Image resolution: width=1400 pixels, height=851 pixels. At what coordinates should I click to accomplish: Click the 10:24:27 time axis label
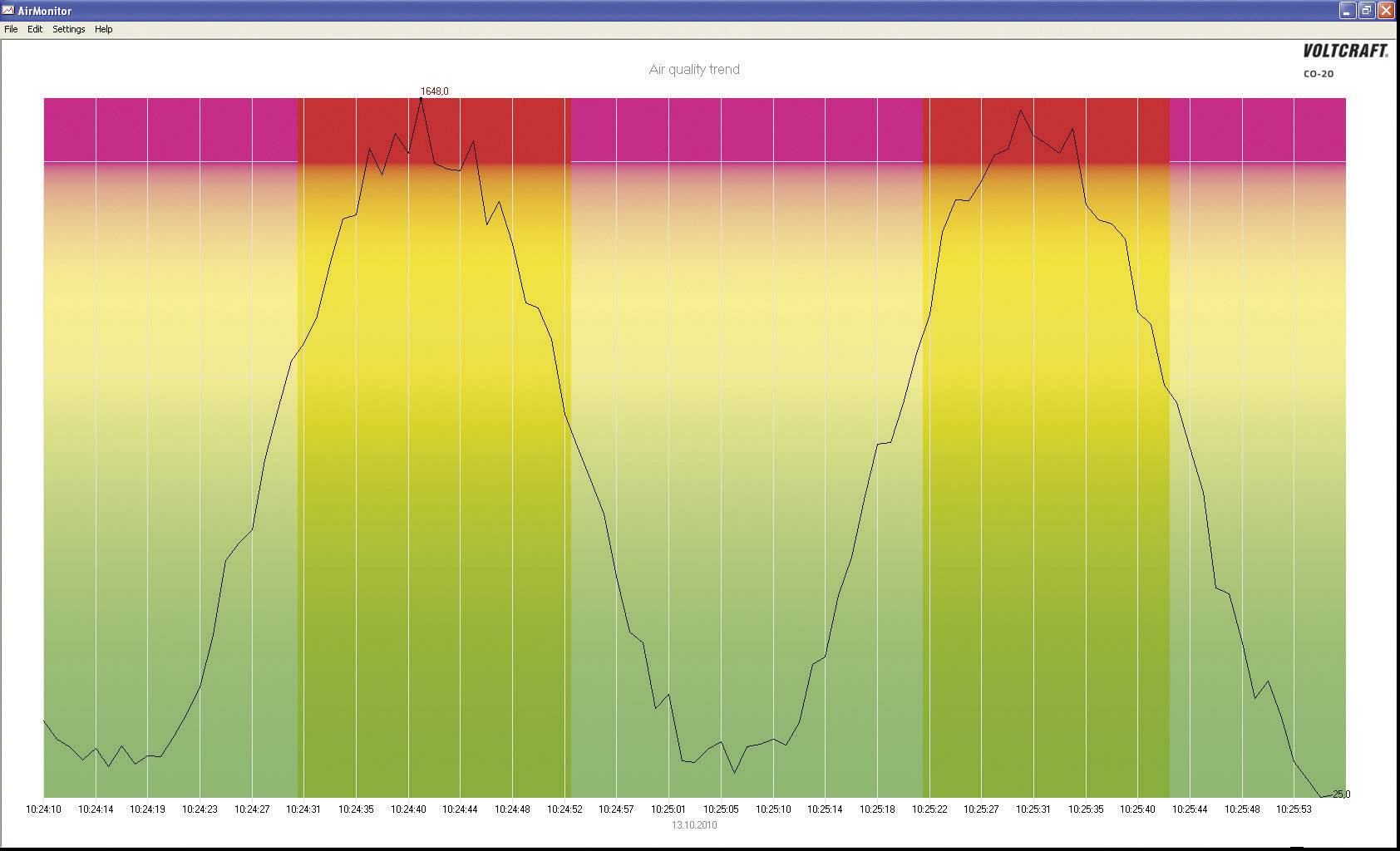[x=252, y=809]
